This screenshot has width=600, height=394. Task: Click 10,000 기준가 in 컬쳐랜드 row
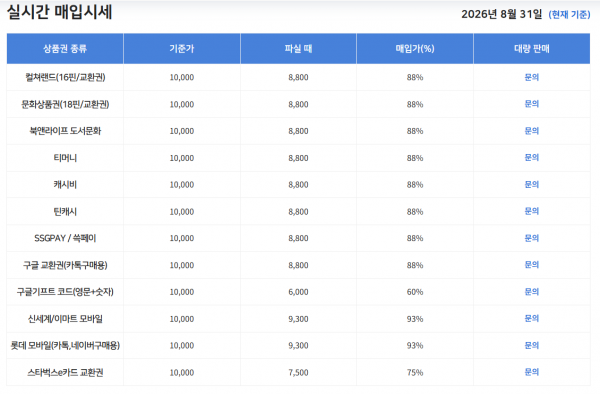pos(182,77)
